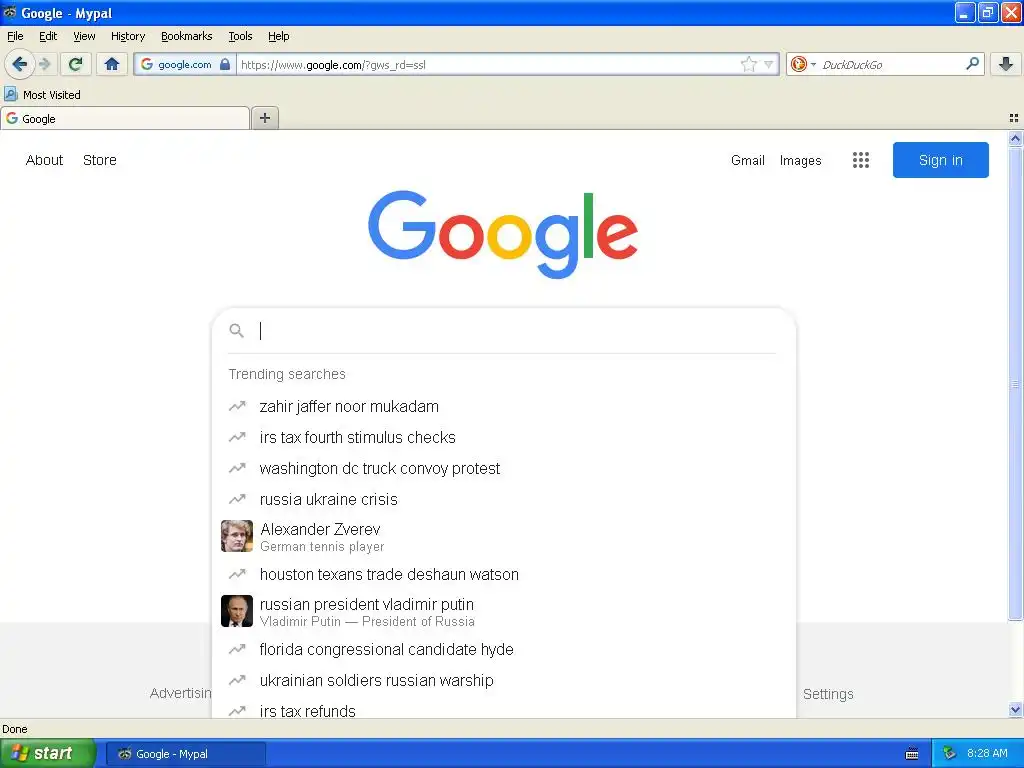This screenshot has height=768, width=1024.
Task: Select the Google tab
Action: [125, 118]
